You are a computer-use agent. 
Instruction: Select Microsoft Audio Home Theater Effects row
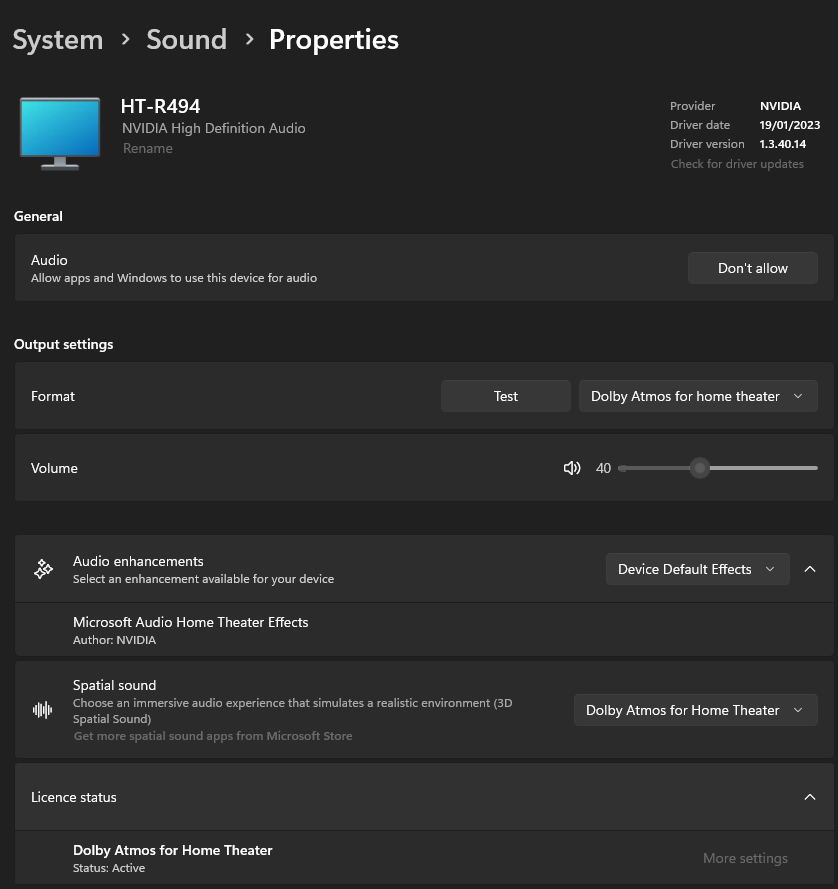[424, 630]
